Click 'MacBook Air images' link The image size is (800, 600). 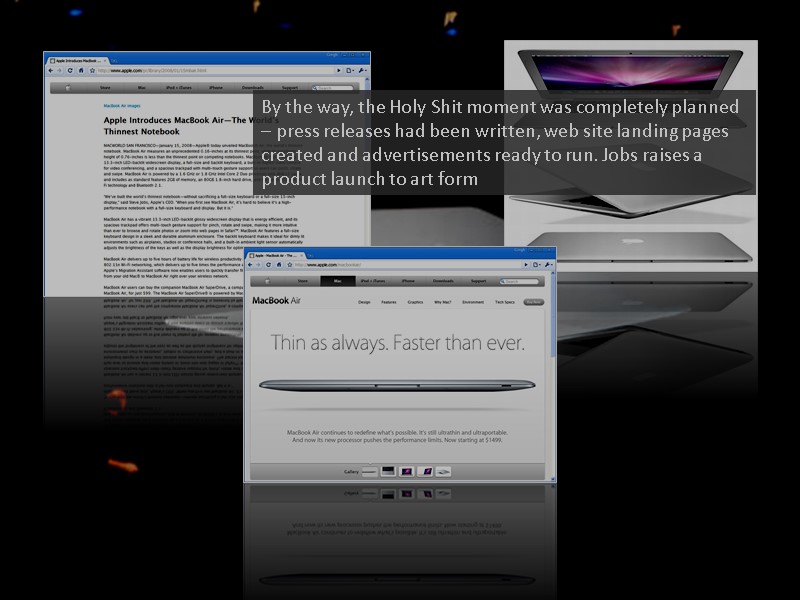coord(122,106)
